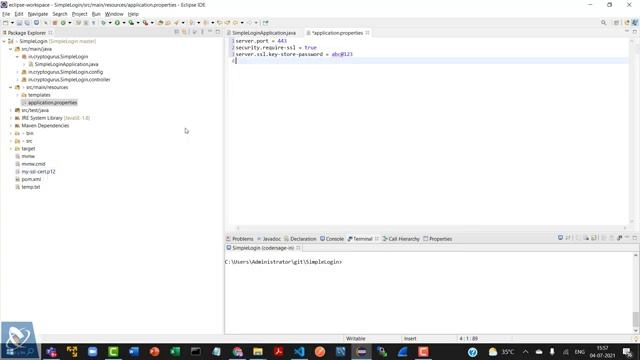Click the Coverage run toolbar icon
The image size is (640, 360).
coord(131,23)
